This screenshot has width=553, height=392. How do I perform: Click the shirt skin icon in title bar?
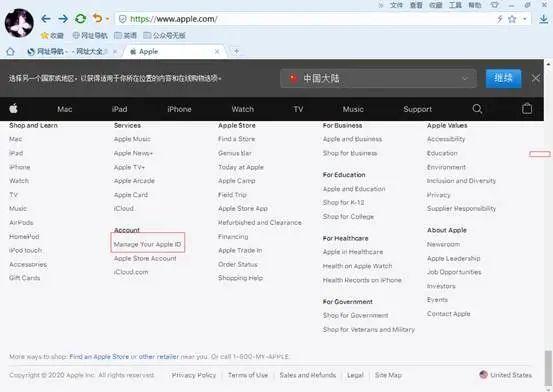pyautogui.click(x=494, y=5)
